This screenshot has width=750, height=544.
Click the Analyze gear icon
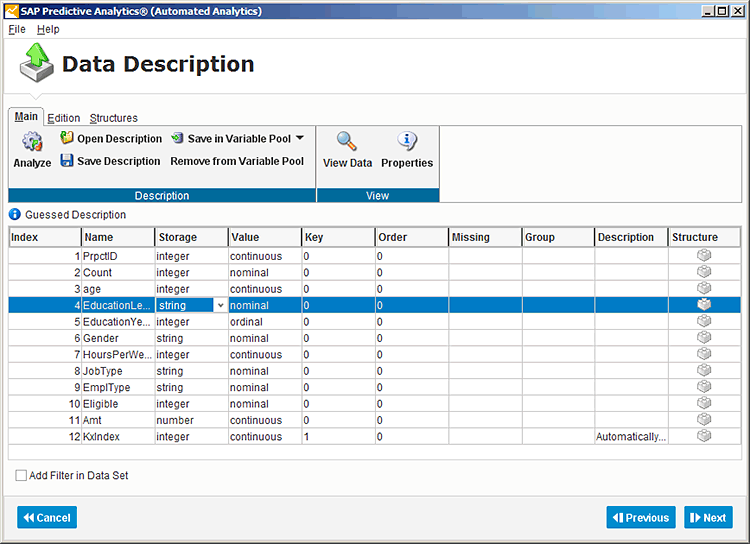pyautogui.click(x=32, y=142)
